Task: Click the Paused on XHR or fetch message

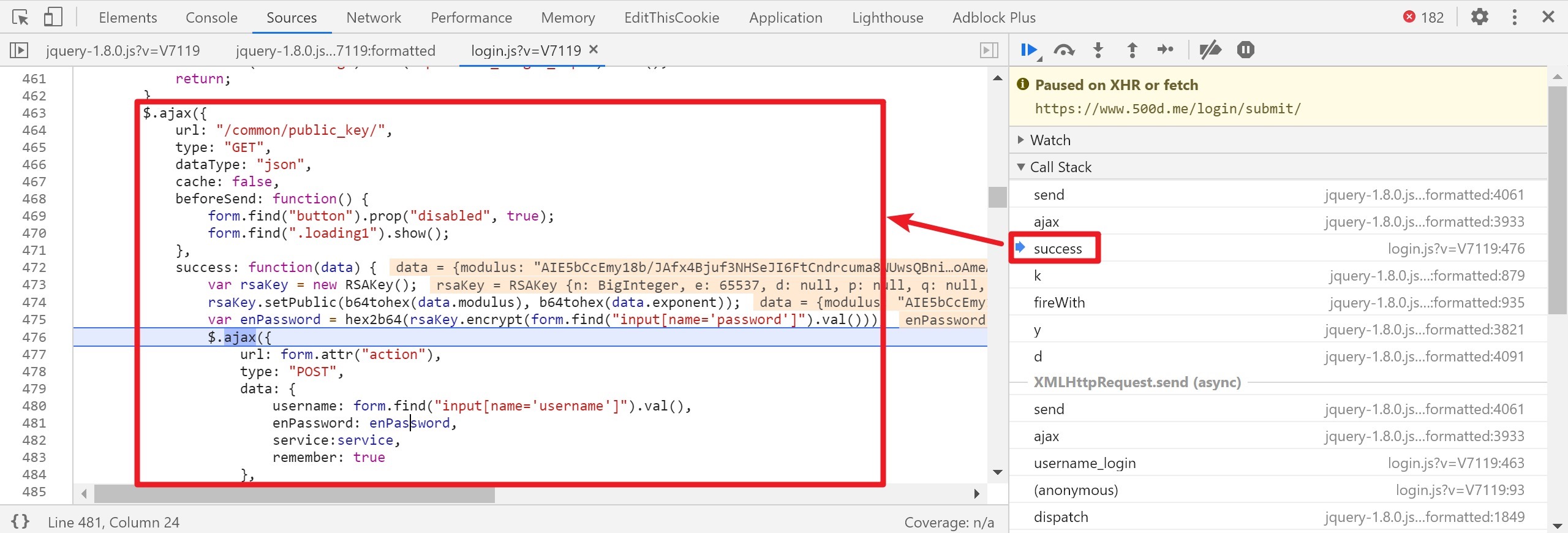Action: tap(1116, 85)
